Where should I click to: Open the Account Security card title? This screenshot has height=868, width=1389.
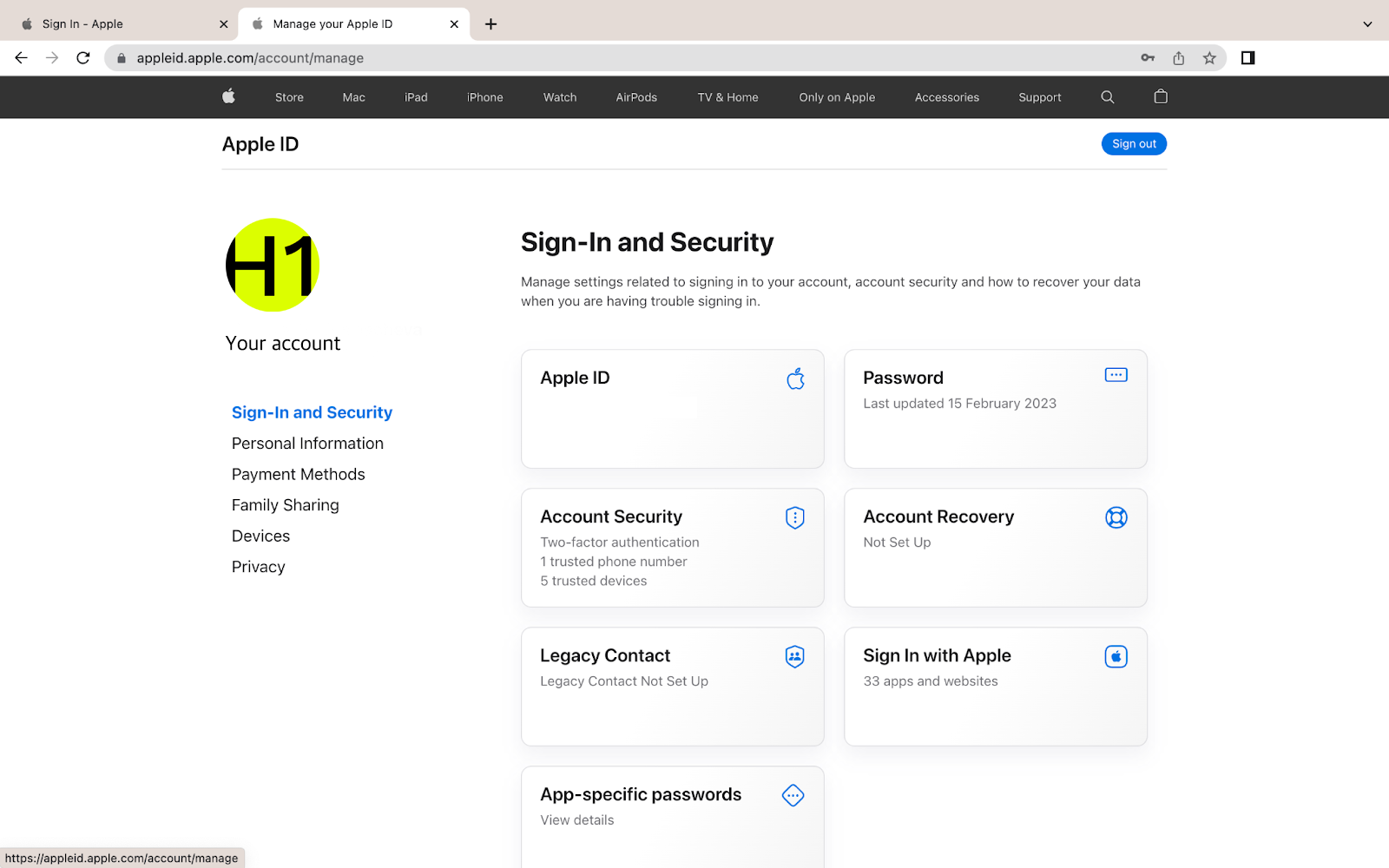(611, 516)
